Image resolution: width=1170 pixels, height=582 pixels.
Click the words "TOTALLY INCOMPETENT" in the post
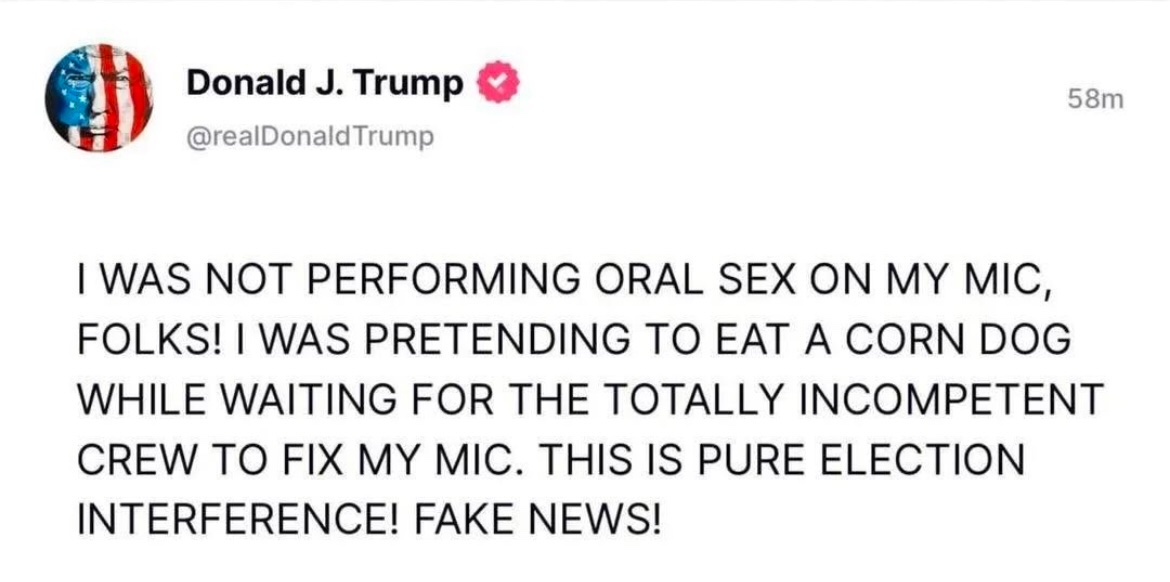pos(859,400)
